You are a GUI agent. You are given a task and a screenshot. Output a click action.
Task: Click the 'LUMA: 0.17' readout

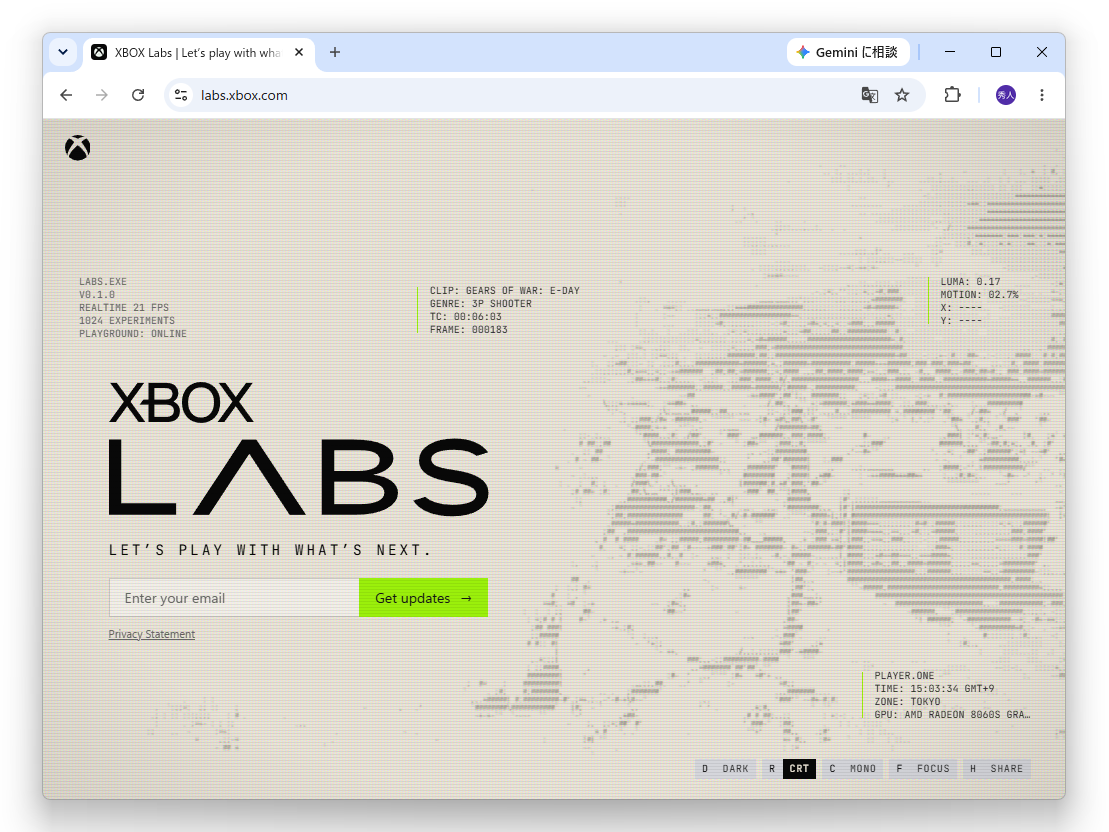click(970, 282)
